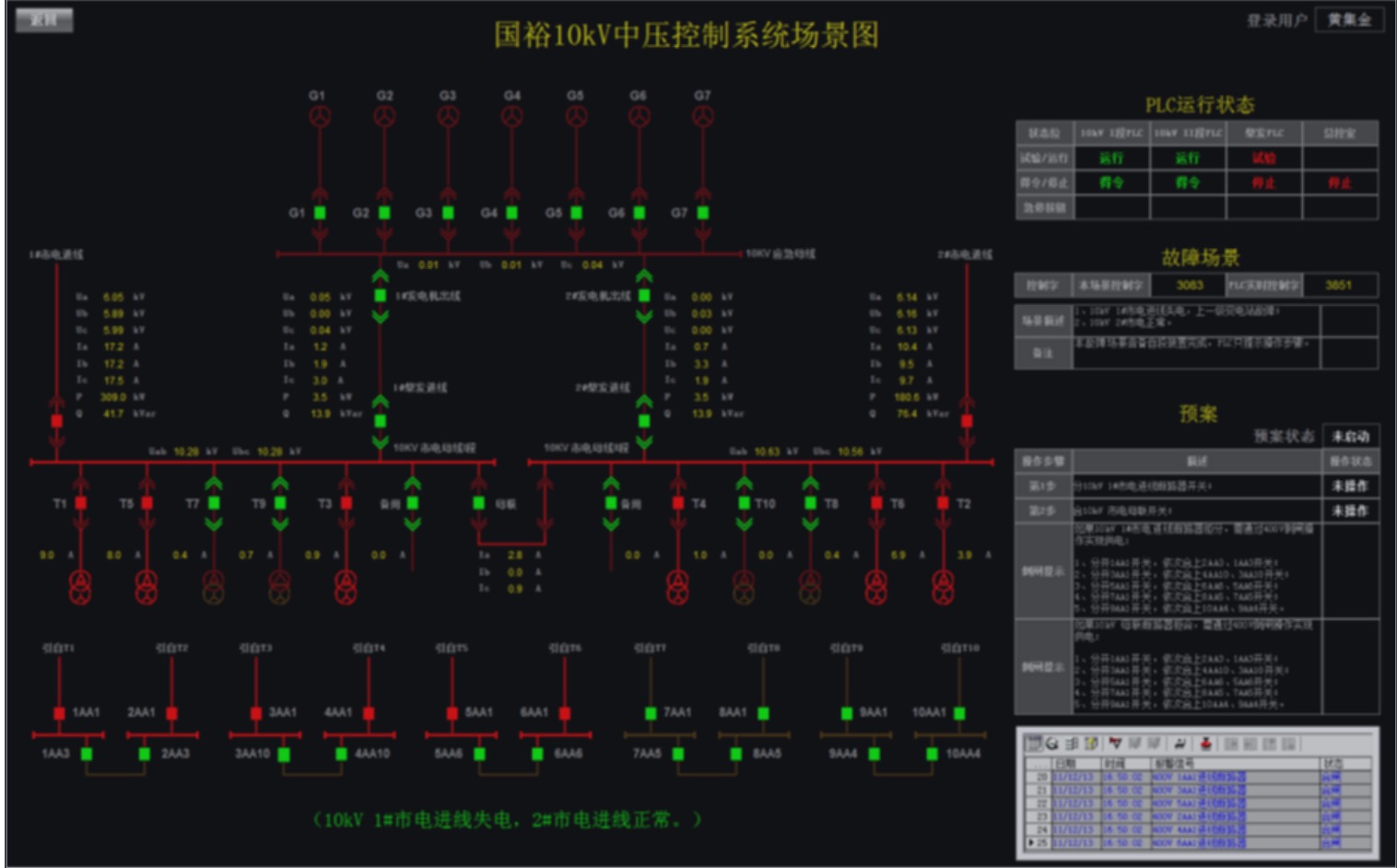Click the green G2 breaker square
The width and height of the screenshot is (1397, 868).
pos(384,213)
